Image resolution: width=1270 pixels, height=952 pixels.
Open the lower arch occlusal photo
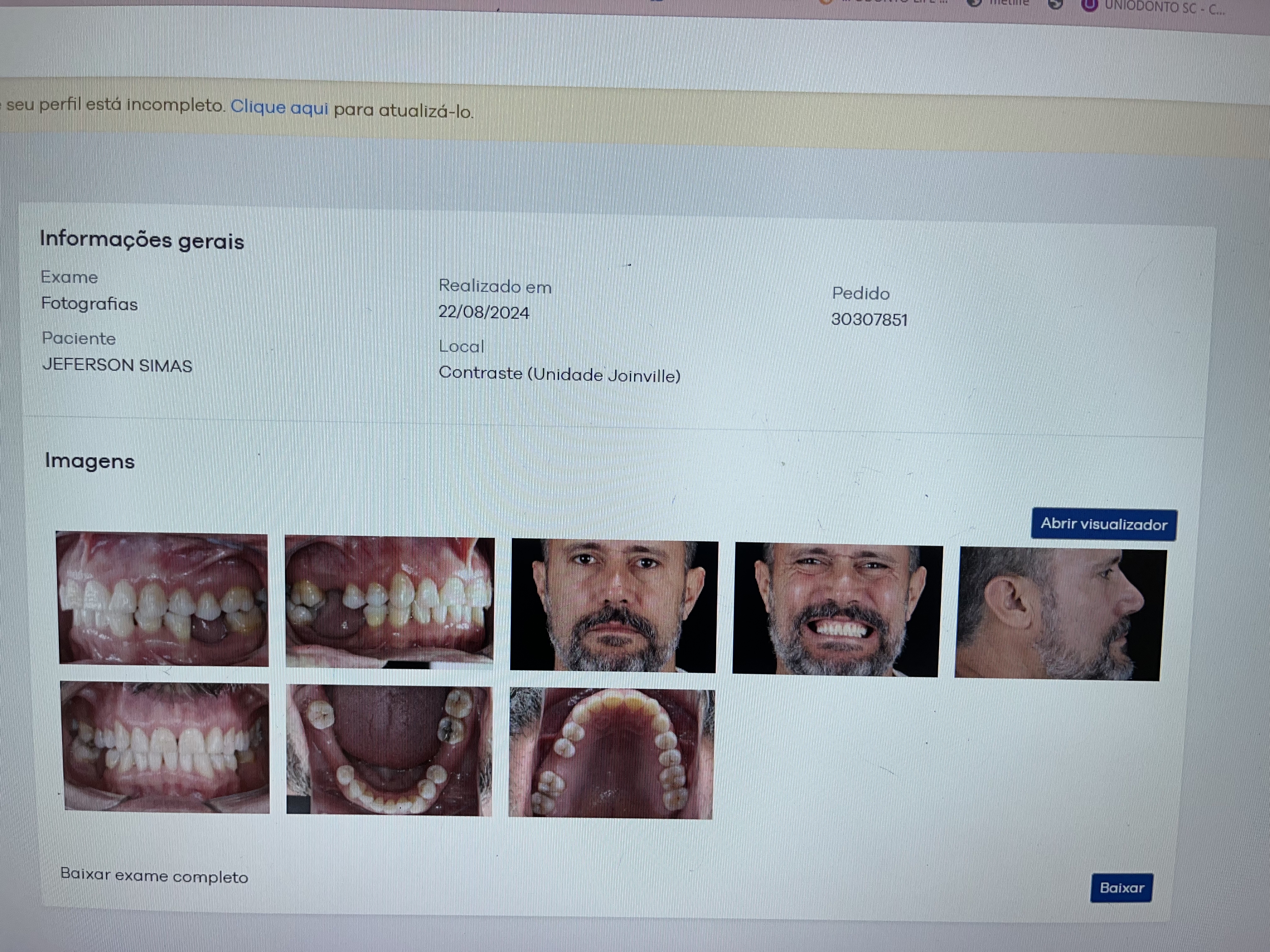389,751
